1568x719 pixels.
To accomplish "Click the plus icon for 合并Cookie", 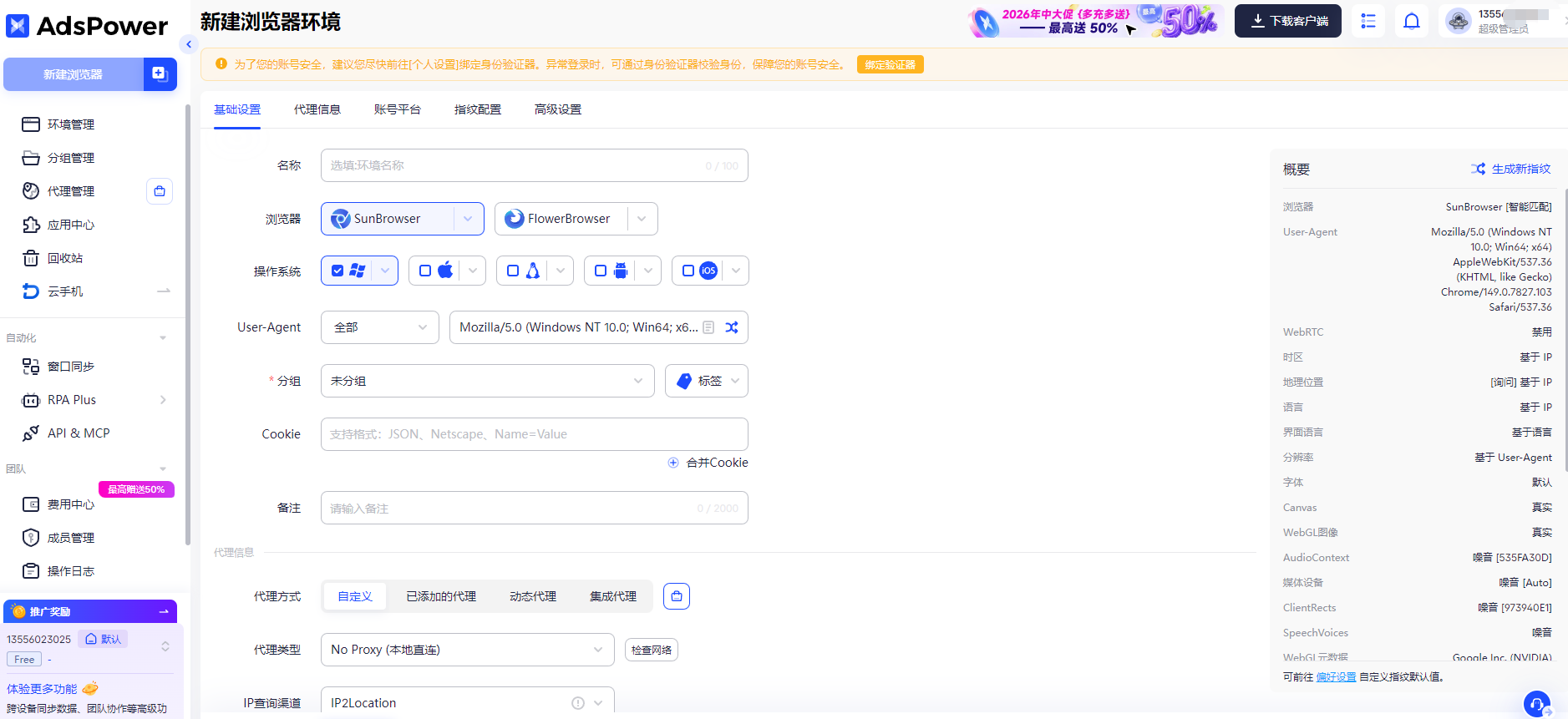I will [673, 463].
